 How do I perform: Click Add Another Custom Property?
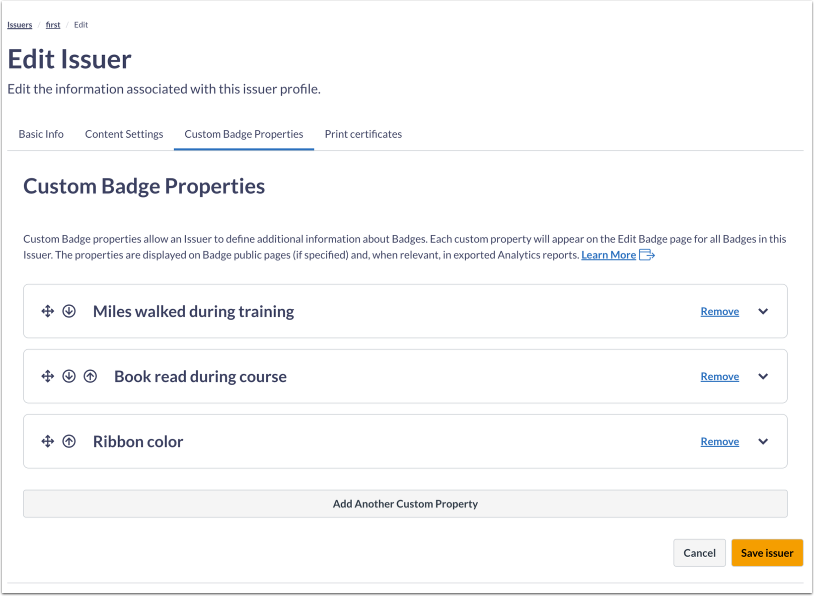406,503
